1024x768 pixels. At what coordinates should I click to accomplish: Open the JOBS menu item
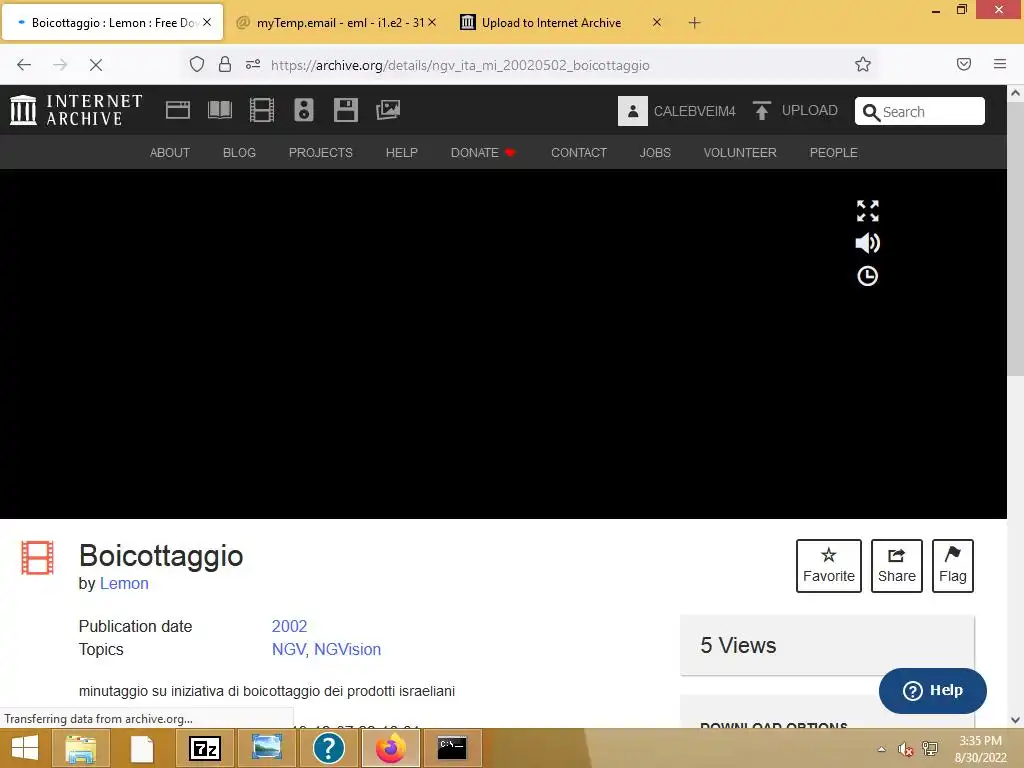tap(655, 153)
